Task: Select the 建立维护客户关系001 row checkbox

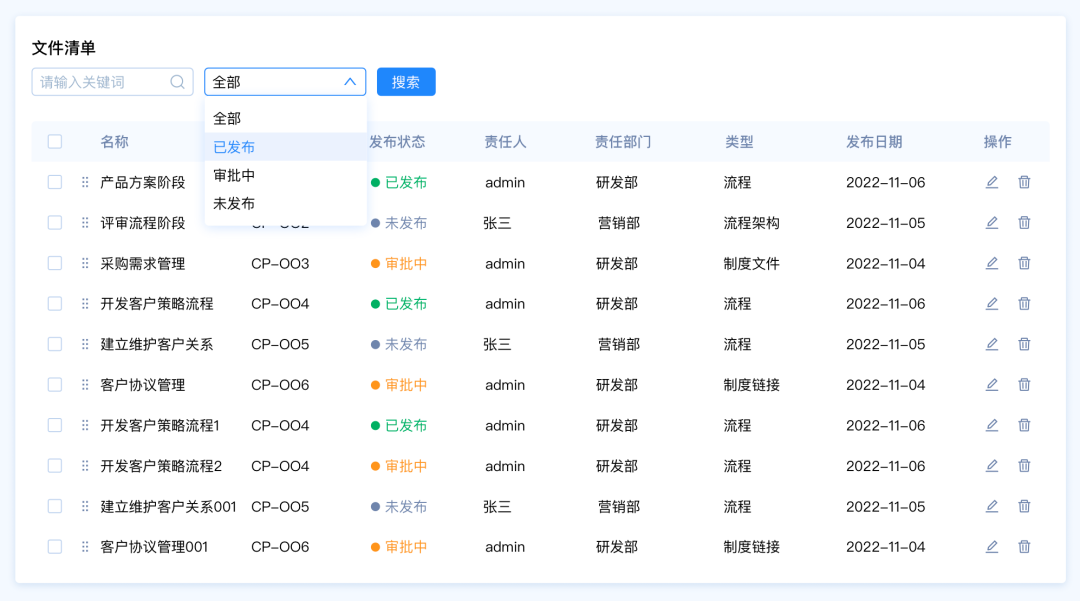Action: pyautogui.click(x=55, y=506)
